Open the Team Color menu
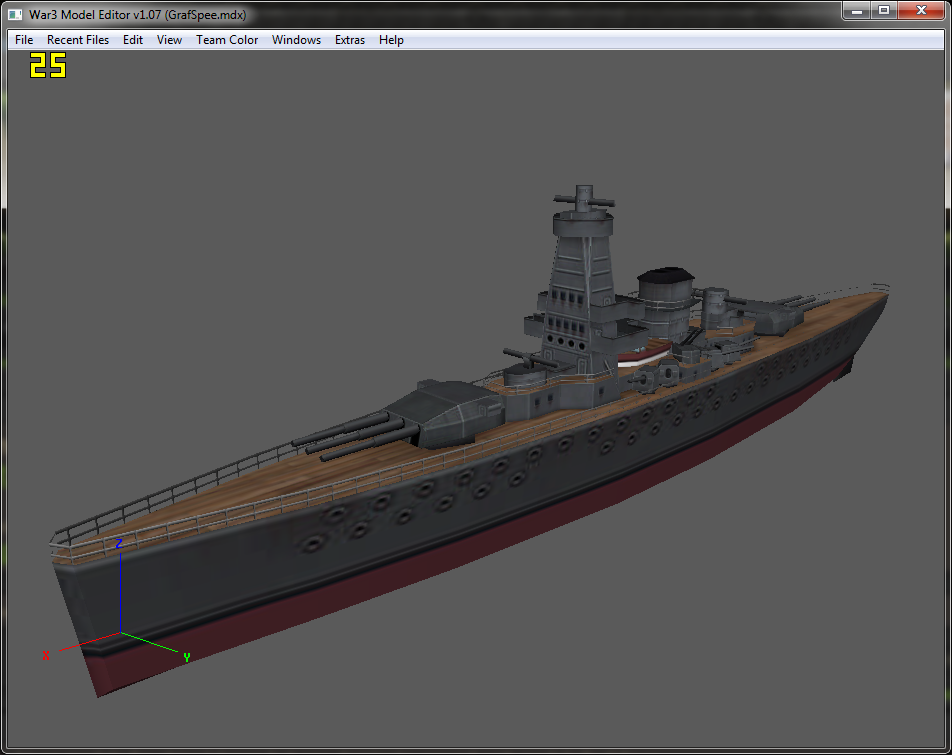The height and width of the screenshot is (755, 952). (226, 40)
